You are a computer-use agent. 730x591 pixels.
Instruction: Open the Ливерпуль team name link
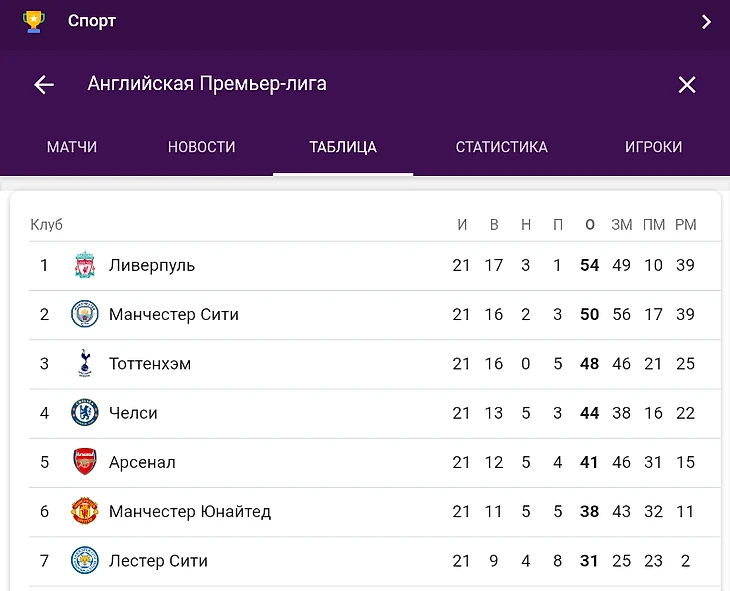152,265
